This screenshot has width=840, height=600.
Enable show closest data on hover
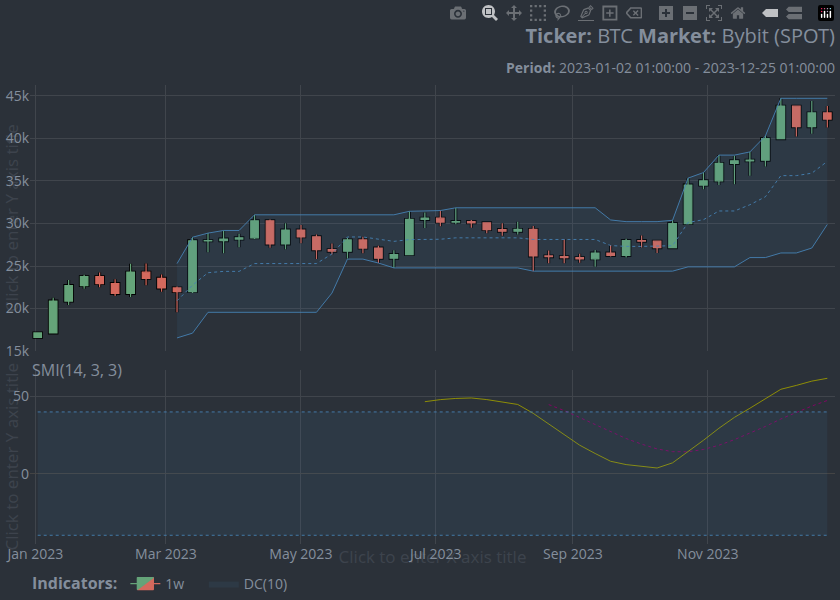[770, 13]
